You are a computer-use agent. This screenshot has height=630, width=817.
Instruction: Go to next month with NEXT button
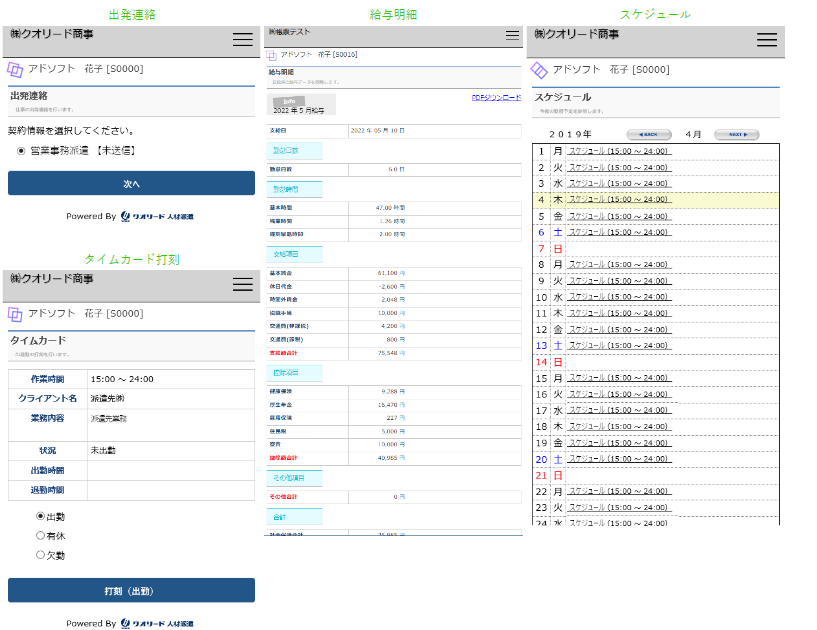pos(737,134)
